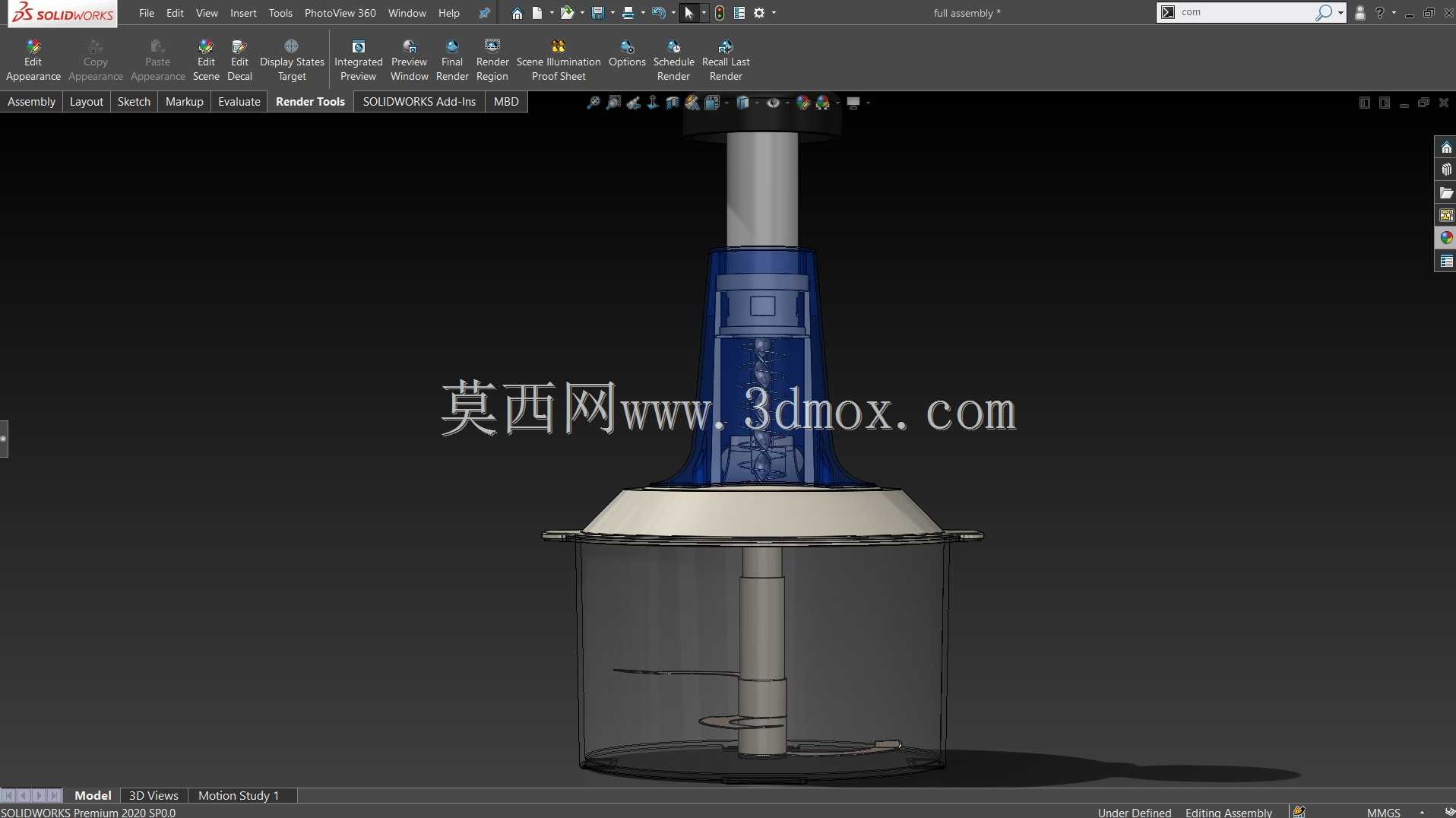Click MMGS unit system in status bar

click(x=1383, y=812)
